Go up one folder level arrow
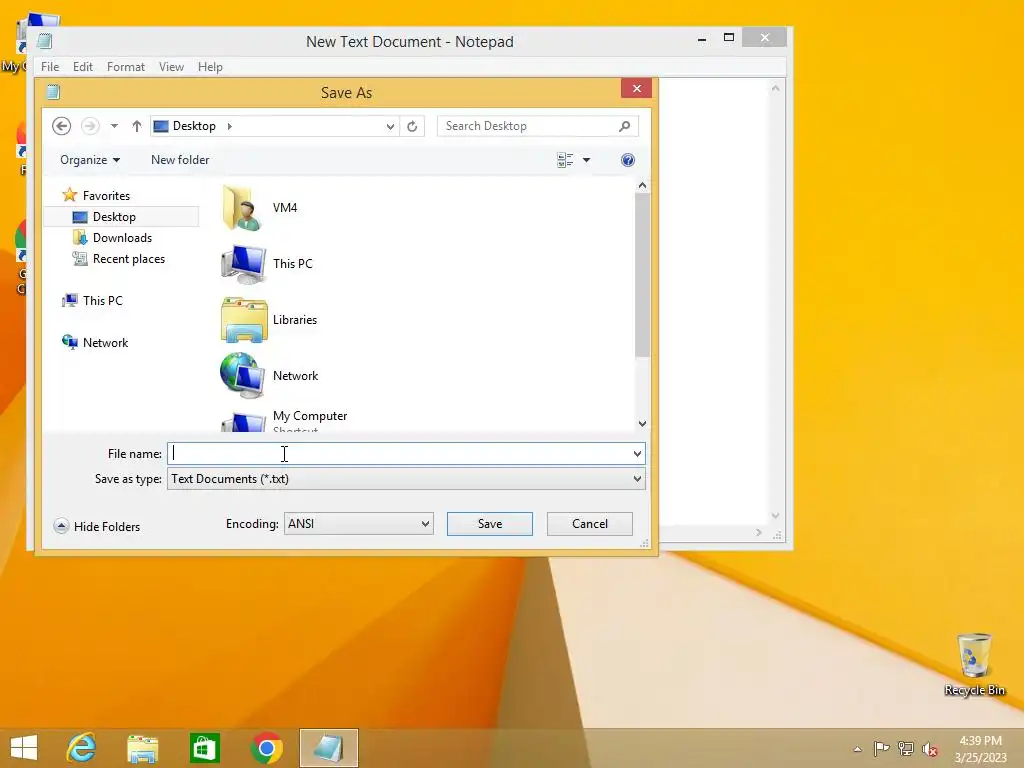 coord(136,126)
